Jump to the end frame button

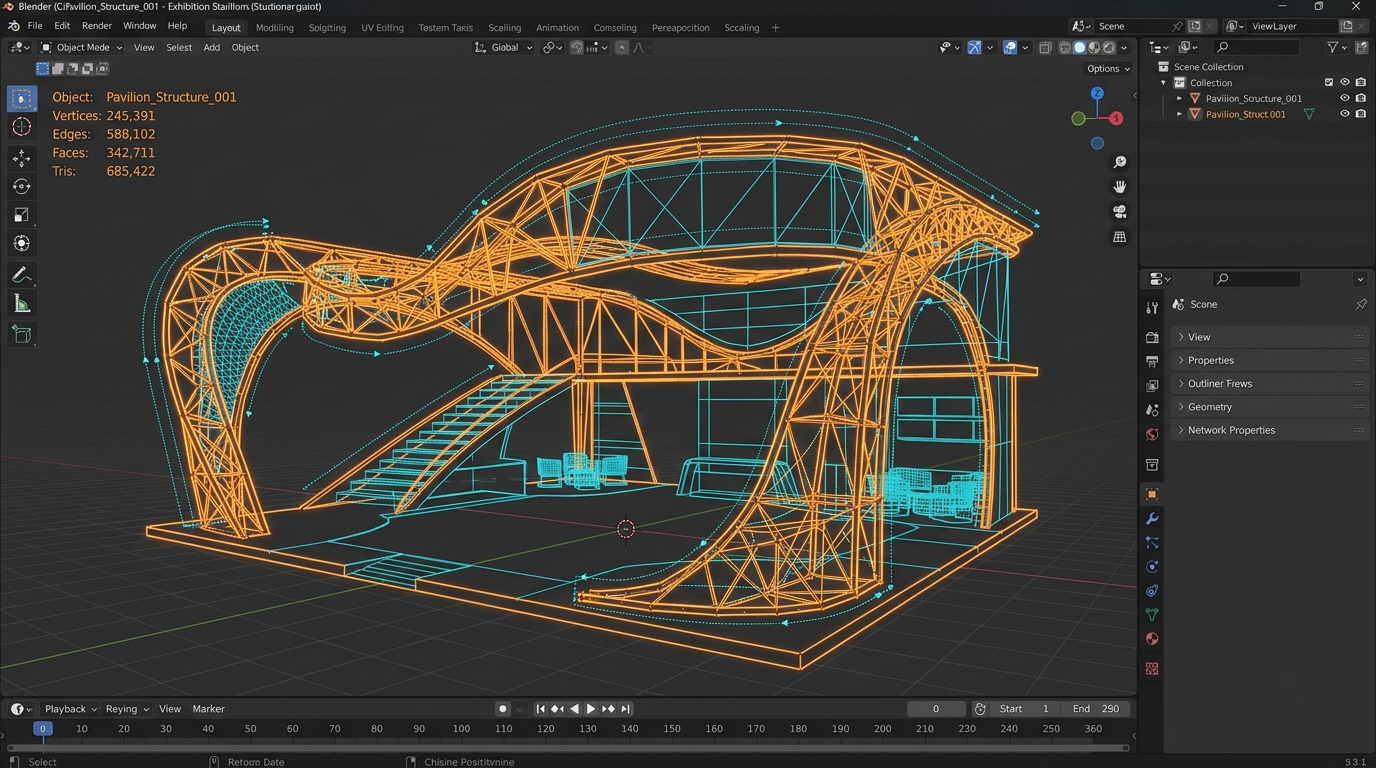tap(626, 709)
